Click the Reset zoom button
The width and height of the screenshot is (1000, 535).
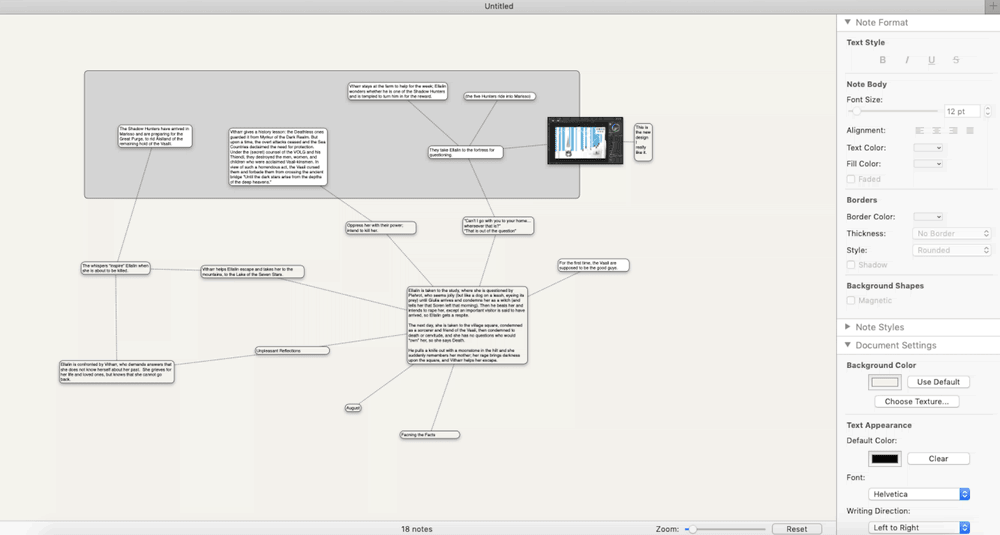796,529
